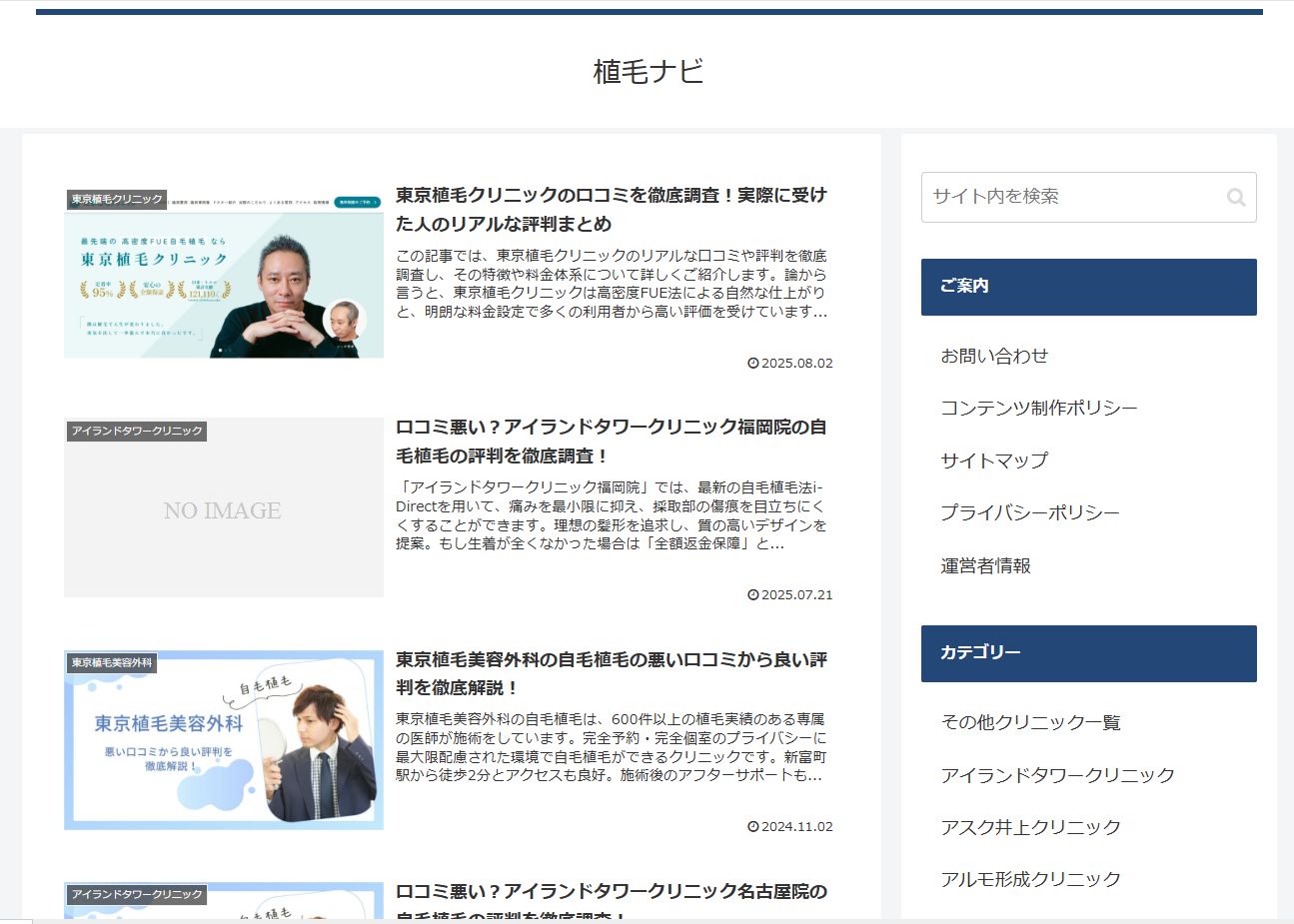Select category アルモ形成クリニック
Screen dimensions: 1294x924
click(x=1030, y=879)
